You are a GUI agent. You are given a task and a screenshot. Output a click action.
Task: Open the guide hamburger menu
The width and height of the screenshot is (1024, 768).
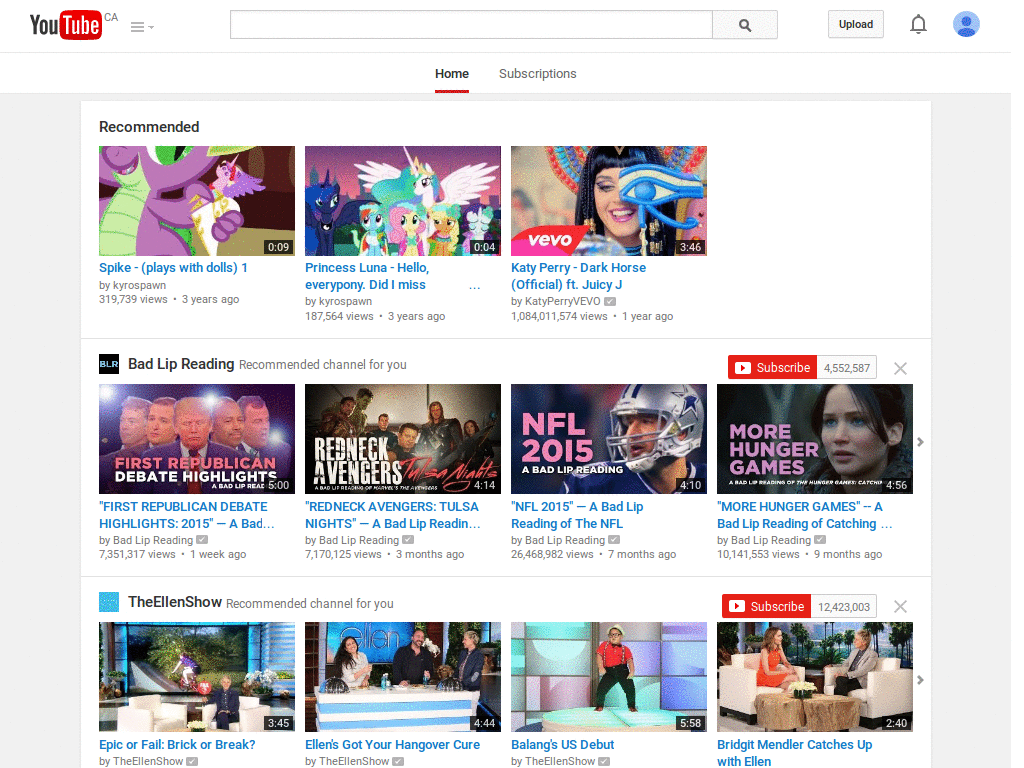(x=142, y=27)
